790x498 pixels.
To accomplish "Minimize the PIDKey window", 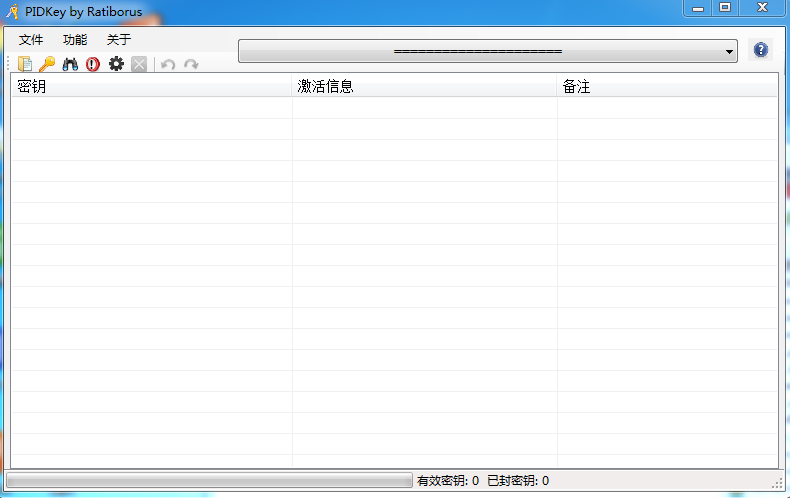I will [698, 8].
